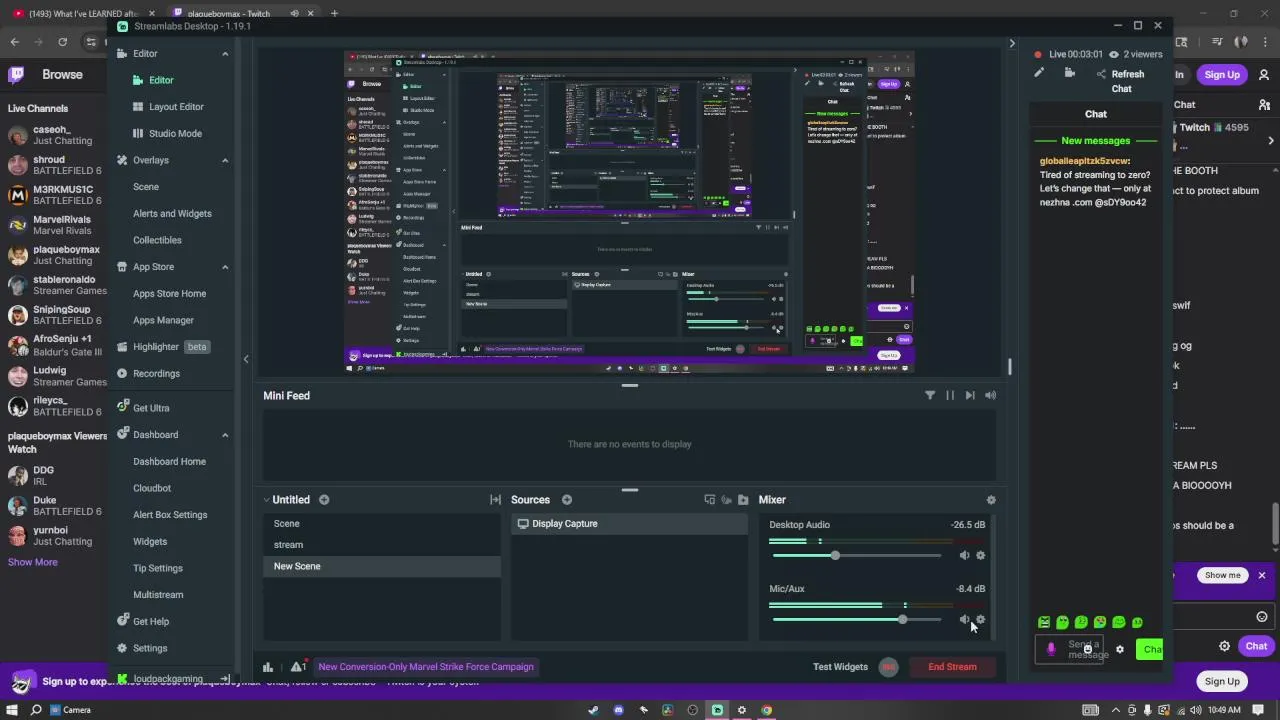1280x720 pixels.
Task: Click Show More in Twitch live channels
Action: [x=32, y=562]
